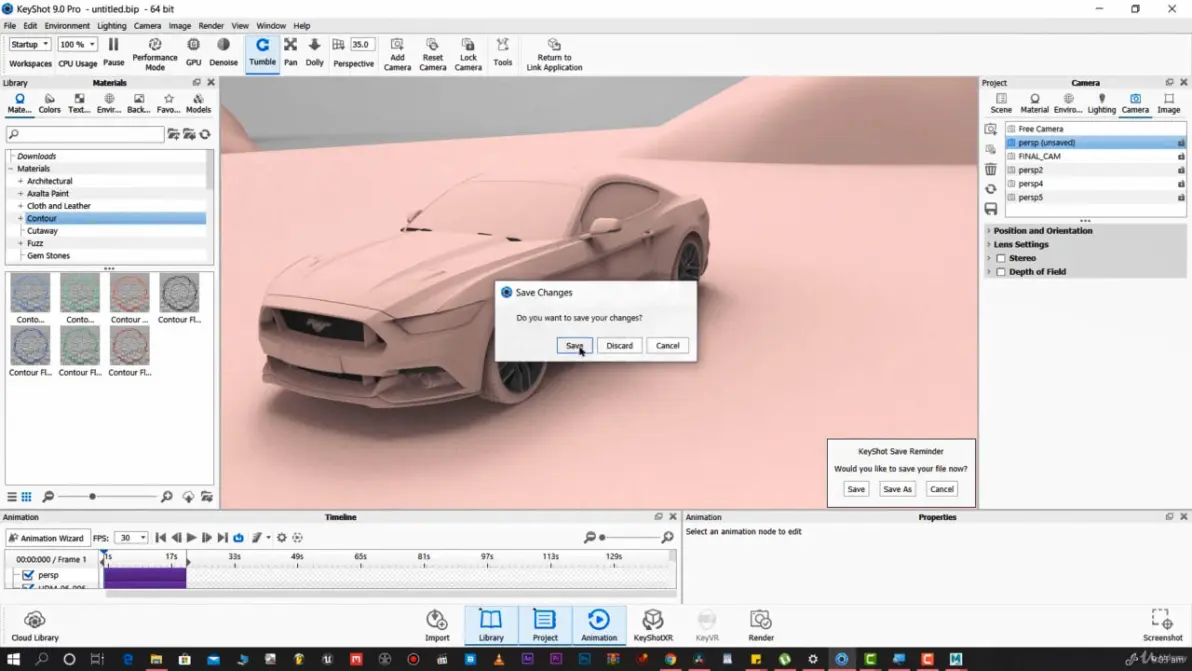Open the FPS dropdown
The width and height of the screenshot is (1192, 671).
[x=130, y=538]
